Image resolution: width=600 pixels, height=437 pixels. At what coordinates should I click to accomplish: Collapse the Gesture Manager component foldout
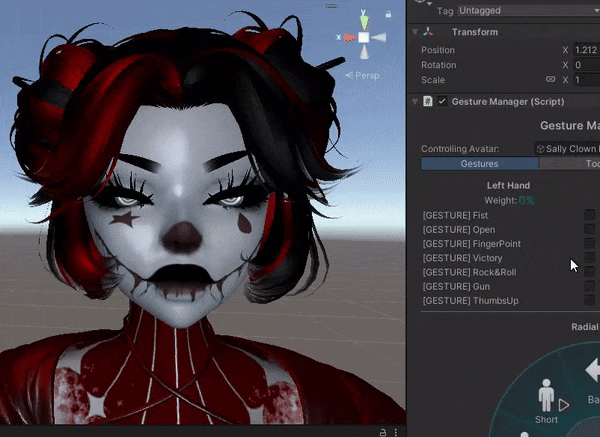tap(415, 102)
